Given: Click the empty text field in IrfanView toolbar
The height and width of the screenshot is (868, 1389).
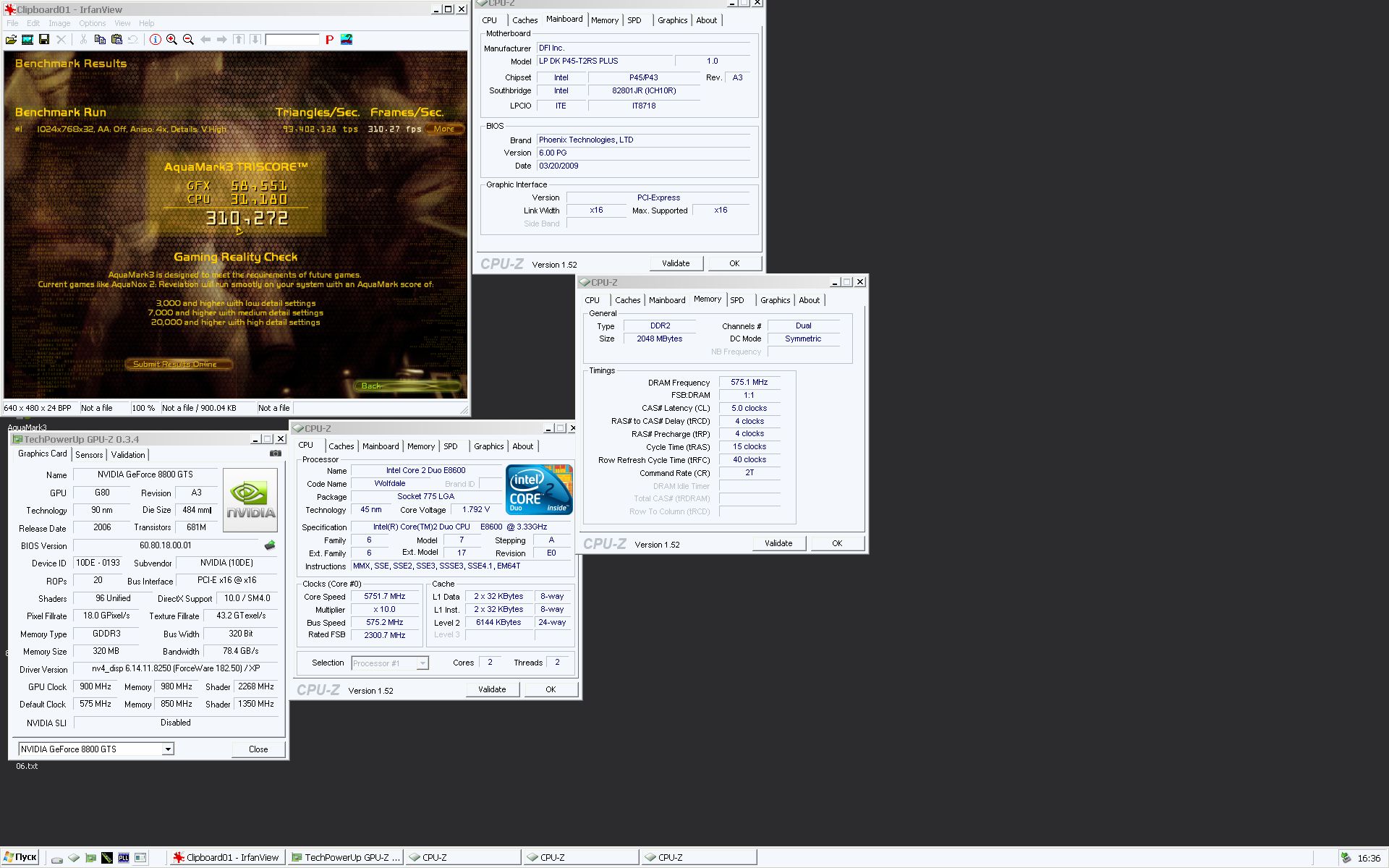Looking at the screenshot, I should 292,40.
